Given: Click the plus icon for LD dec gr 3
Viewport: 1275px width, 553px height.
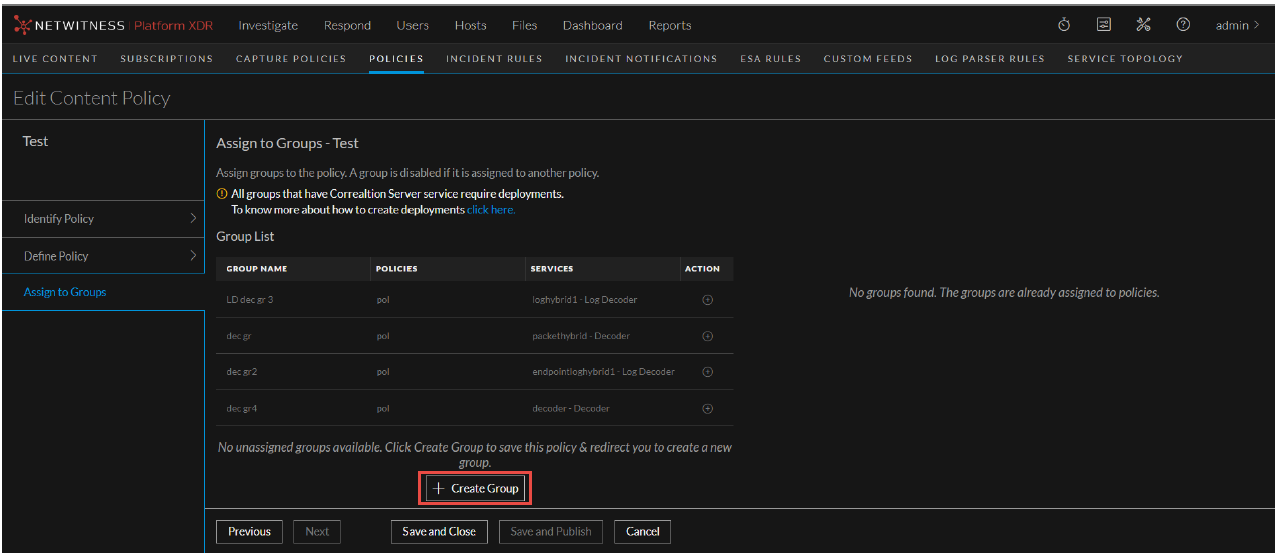Looking at the screenshot, I should (x=708, y=300).
